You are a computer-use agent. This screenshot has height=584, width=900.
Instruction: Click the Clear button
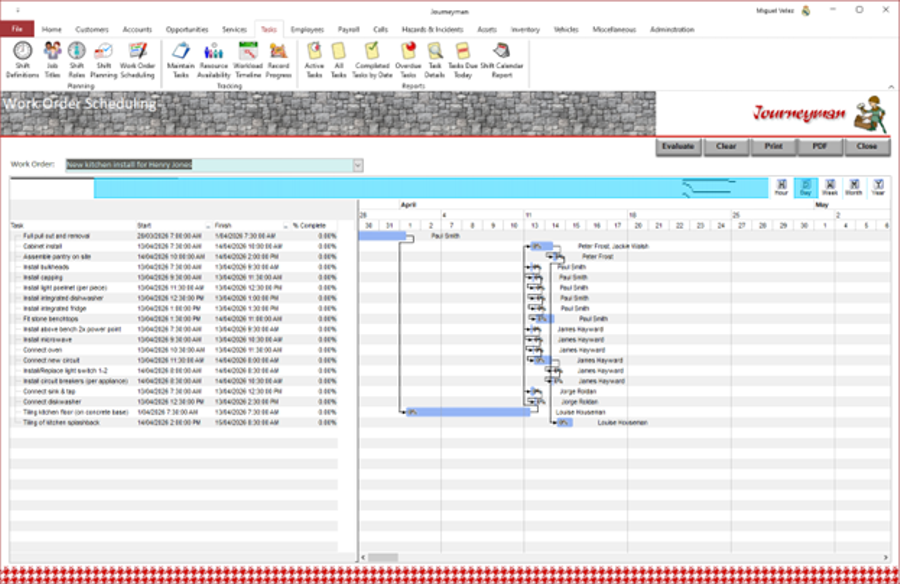[x=726, y=147]
